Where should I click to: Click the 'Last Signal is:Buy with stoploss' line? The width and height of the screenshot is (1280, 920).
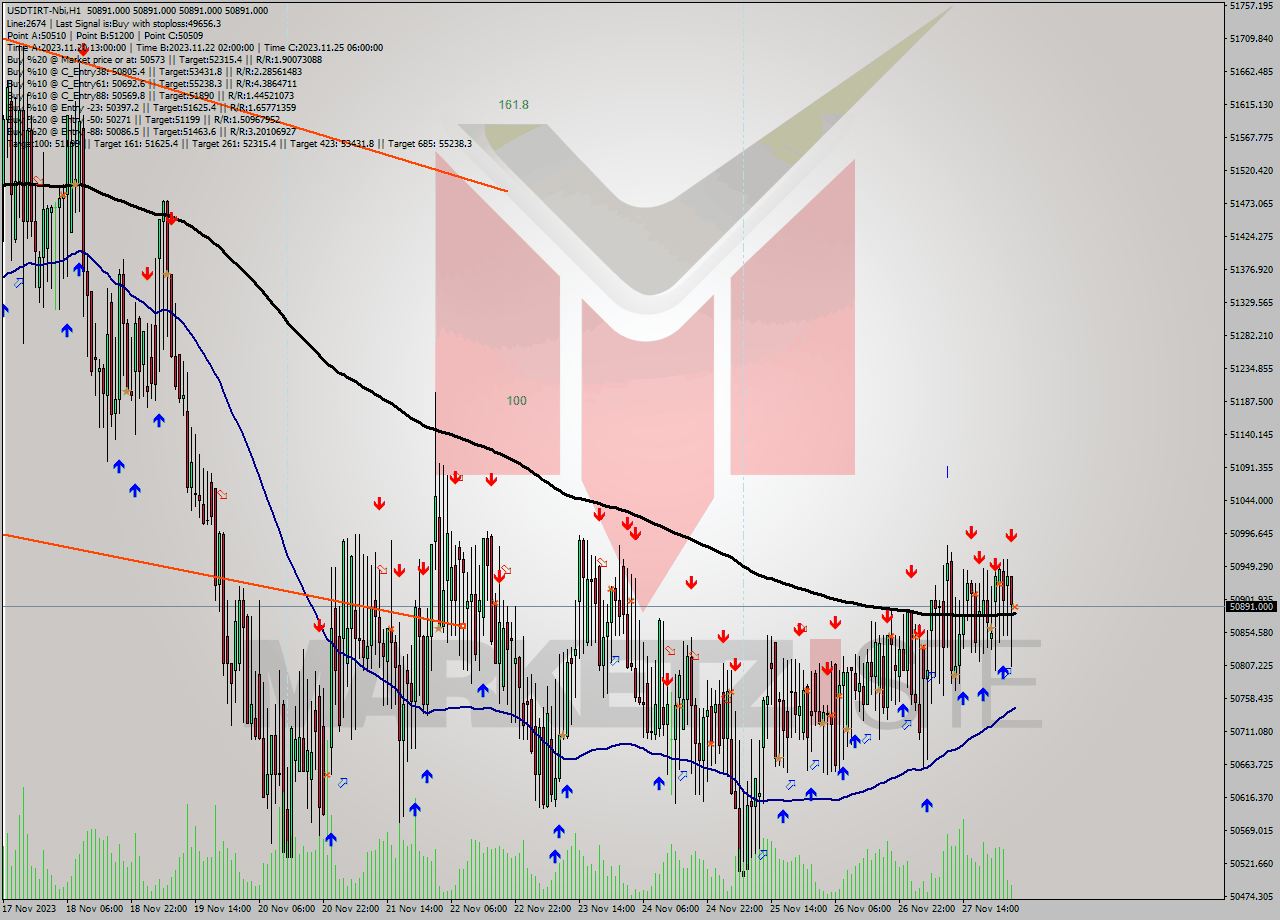114,23
